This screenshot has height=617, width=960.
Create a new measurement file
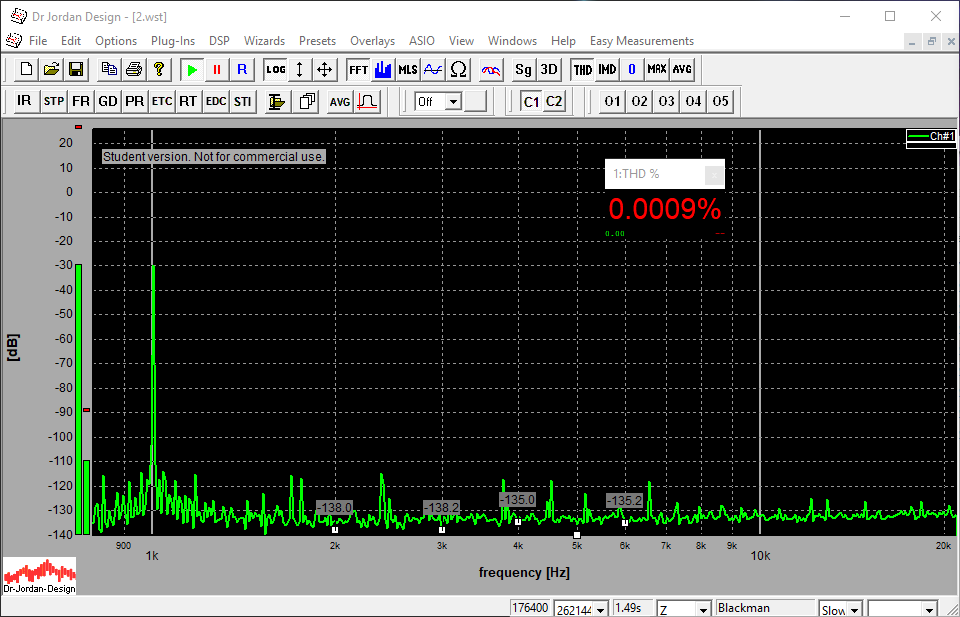tap(26, 69)
